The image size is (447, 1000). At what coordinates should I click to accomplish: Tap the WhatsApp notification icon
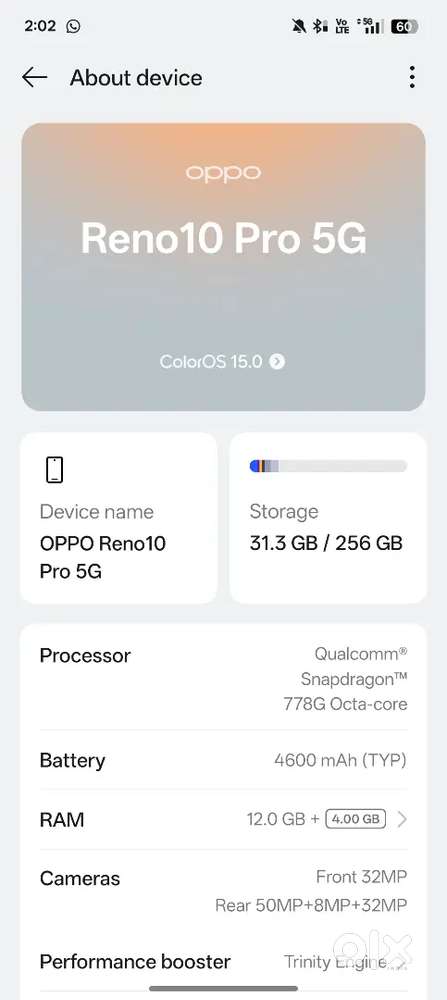tap(74, 26)
